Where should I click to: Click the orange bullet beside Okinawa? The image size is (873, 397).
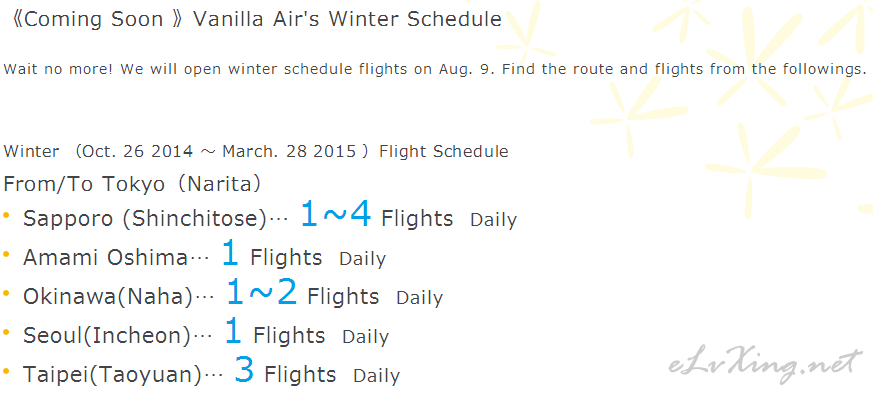7,293
